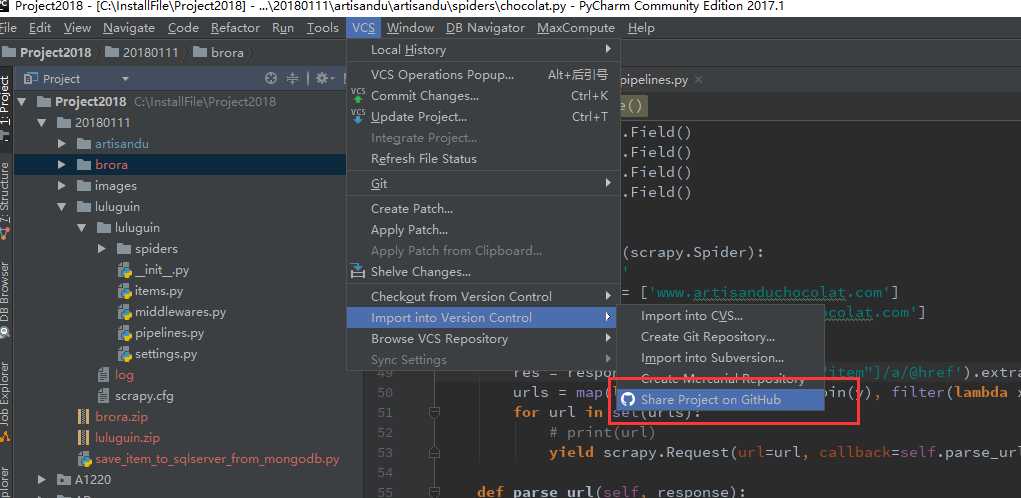Click the pipelines.py file icon in tree
The image size is (1021, 498).
click(x=124, y=333)
